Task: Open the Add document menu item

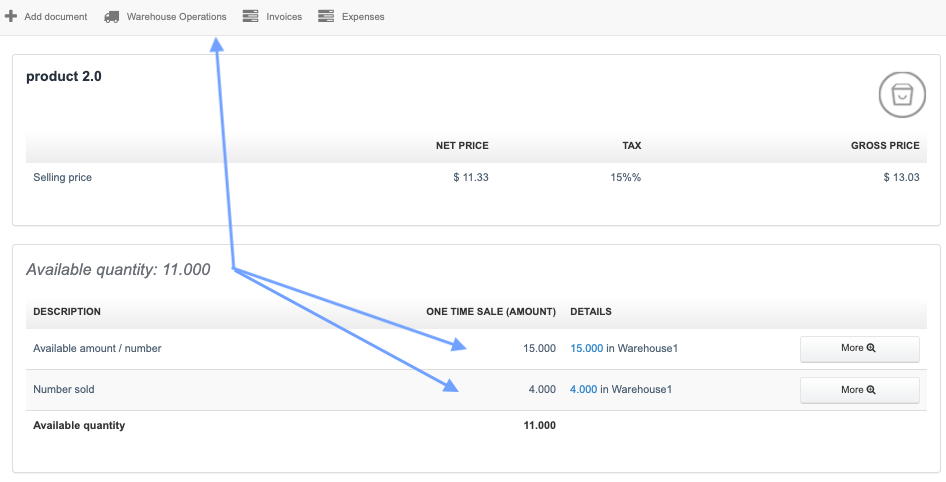Action: point(55,17)
